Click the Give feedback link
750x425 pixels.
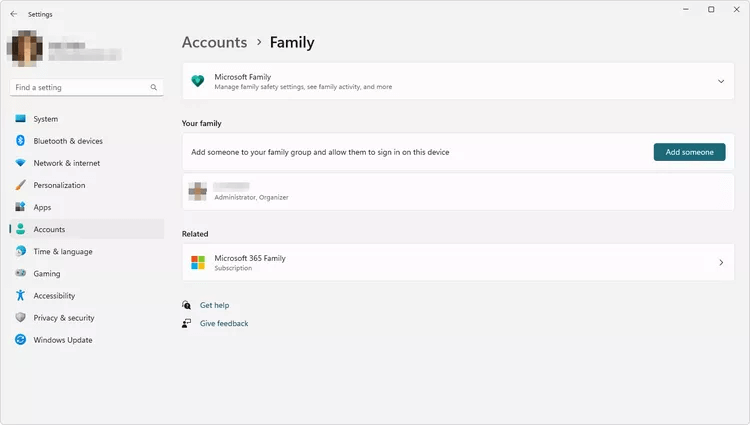[224, 324]
